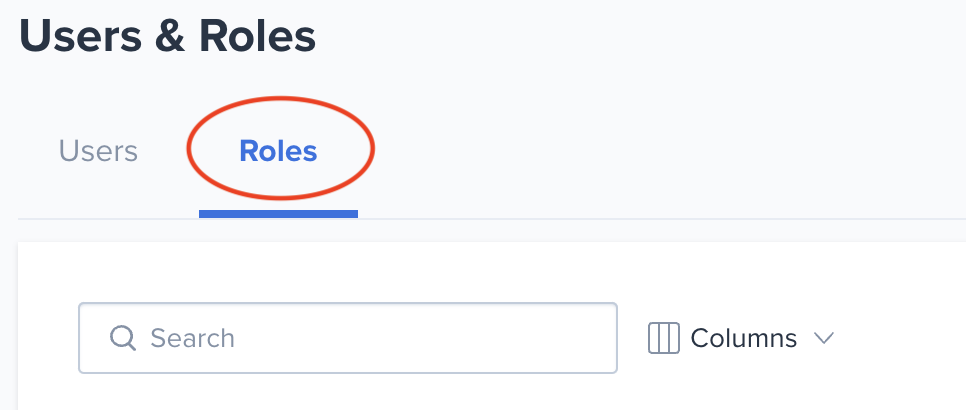
Task: Switch to the Users tab
Action: tap(98, 151)
